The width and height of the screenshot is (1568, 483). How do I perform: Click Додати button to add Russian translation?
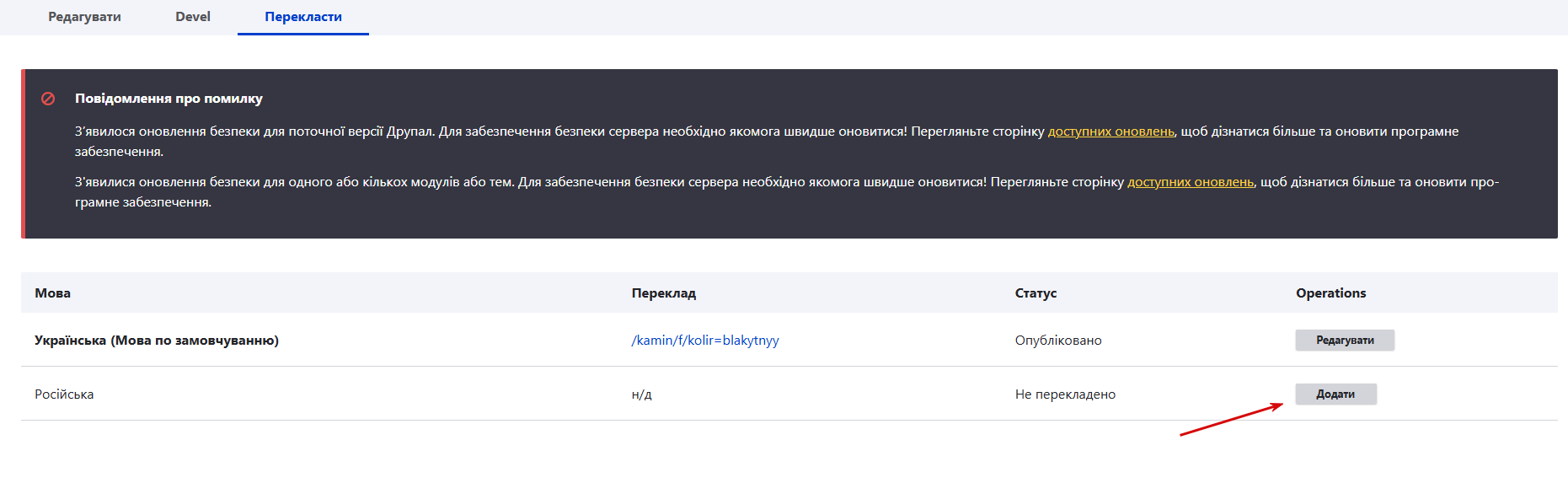(x=1335, y=394)
